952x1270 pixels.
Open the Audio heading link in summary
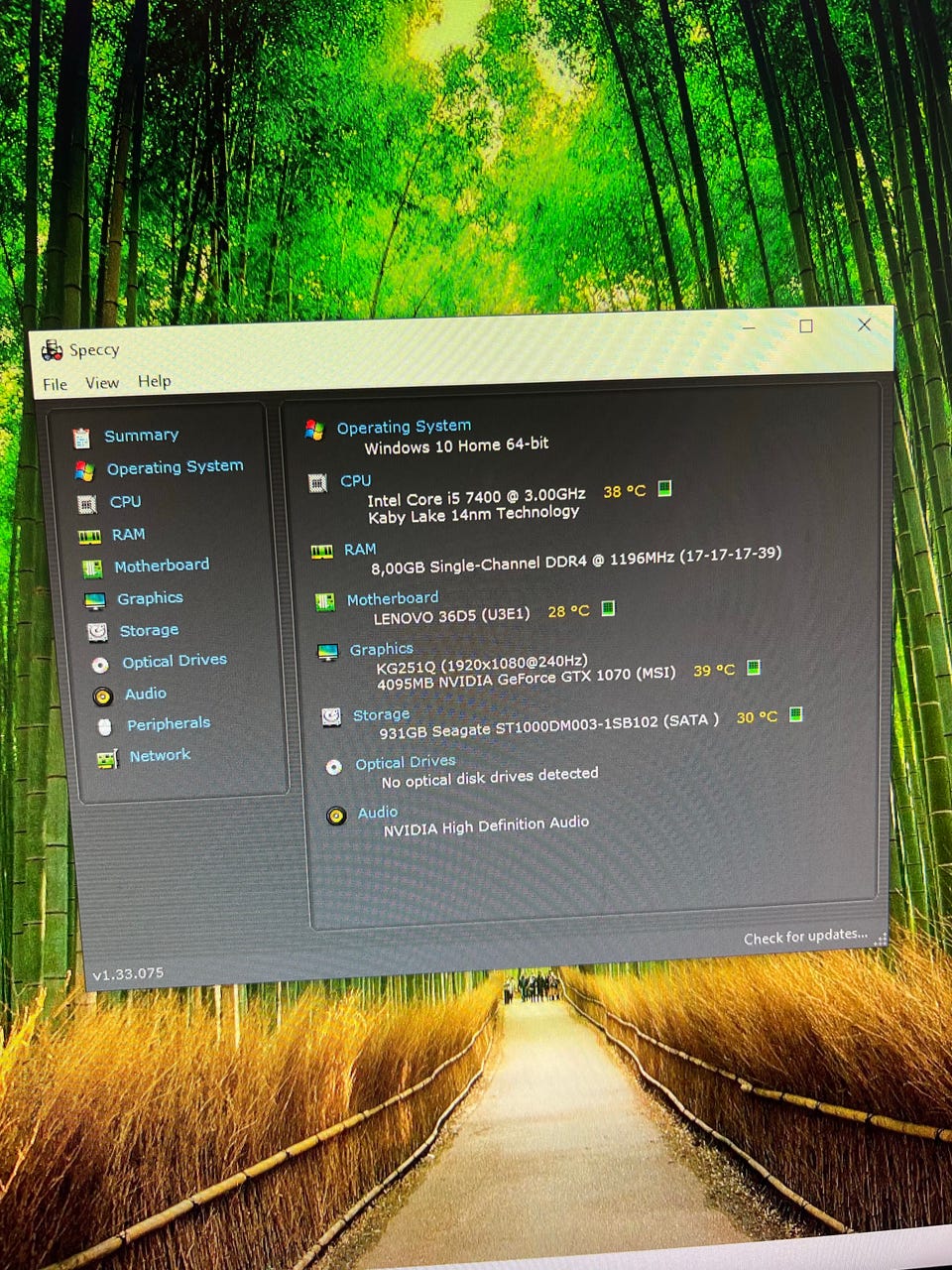(x=378, y=812)
